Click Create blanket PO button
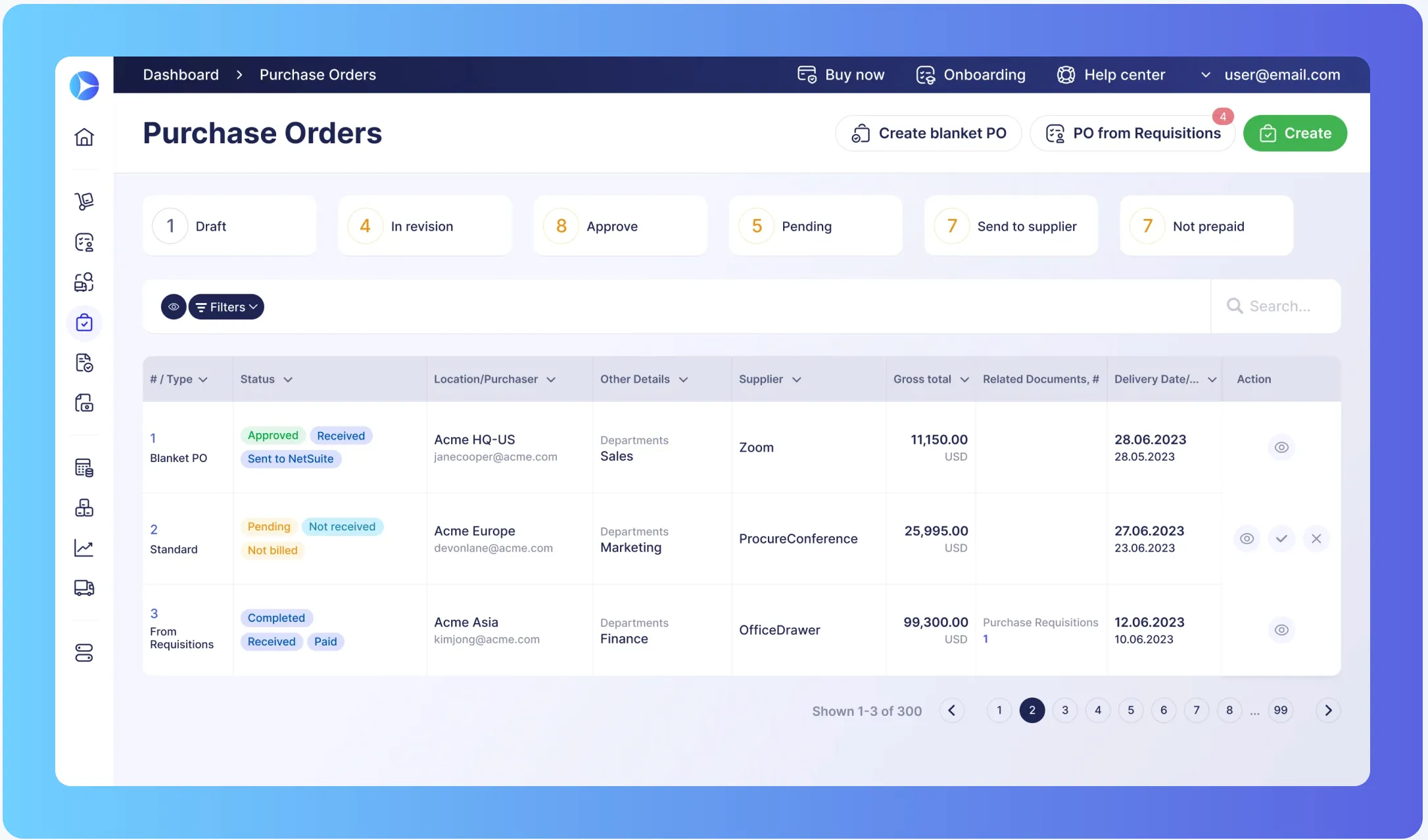Screen dimensions: 1428x840 [928, 133]
